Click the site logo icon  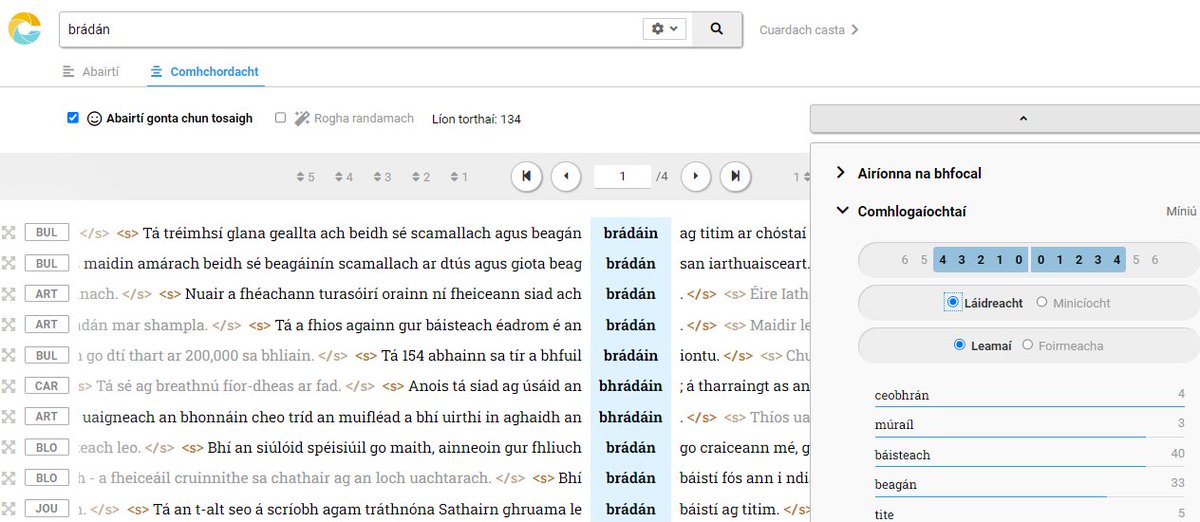click(25, 29)
